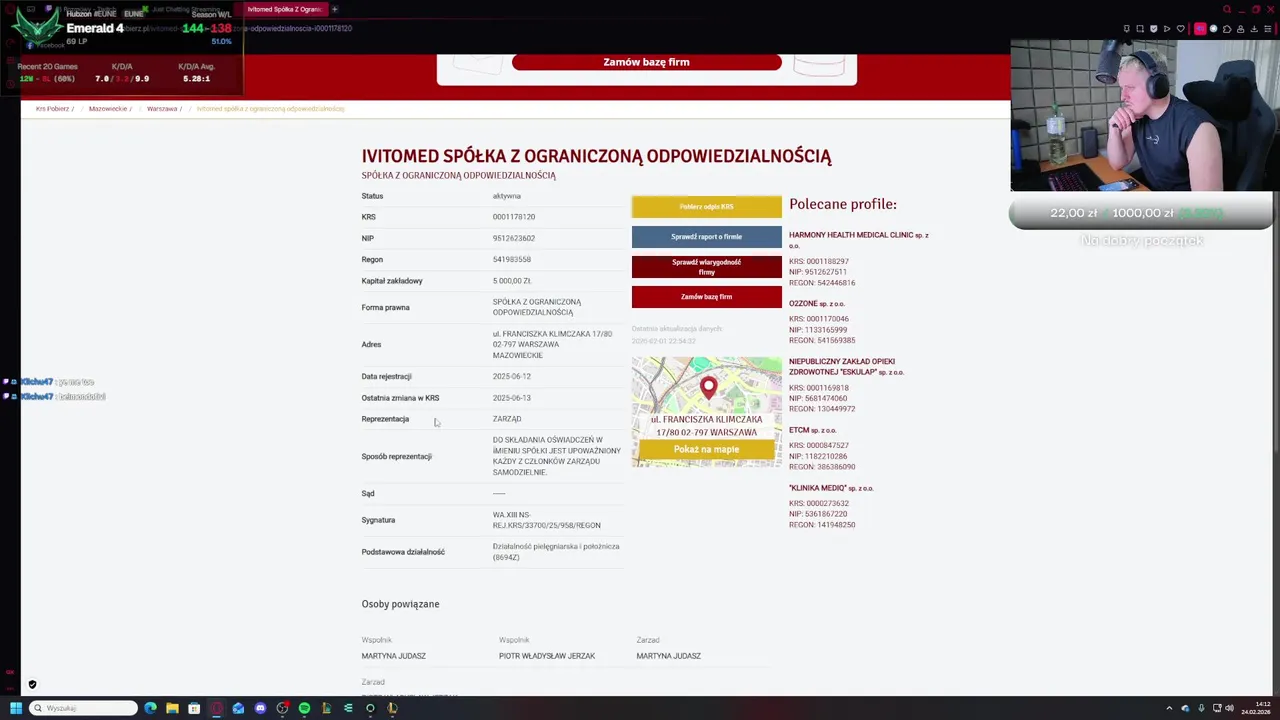The width and height of the screenshot is (1280, 720).
Task: Open File Explorer from the taskbar
Action: (172, 708)
